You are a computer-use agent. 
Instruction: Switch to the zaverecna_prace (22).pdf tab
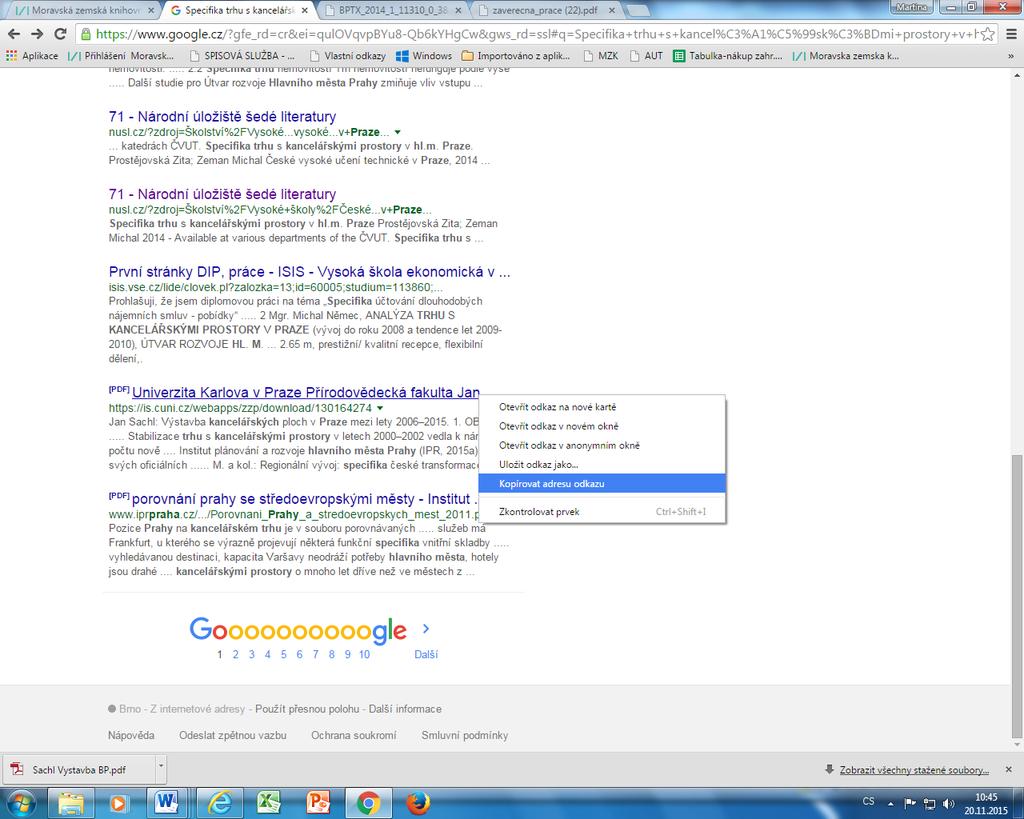coord(546,10)
